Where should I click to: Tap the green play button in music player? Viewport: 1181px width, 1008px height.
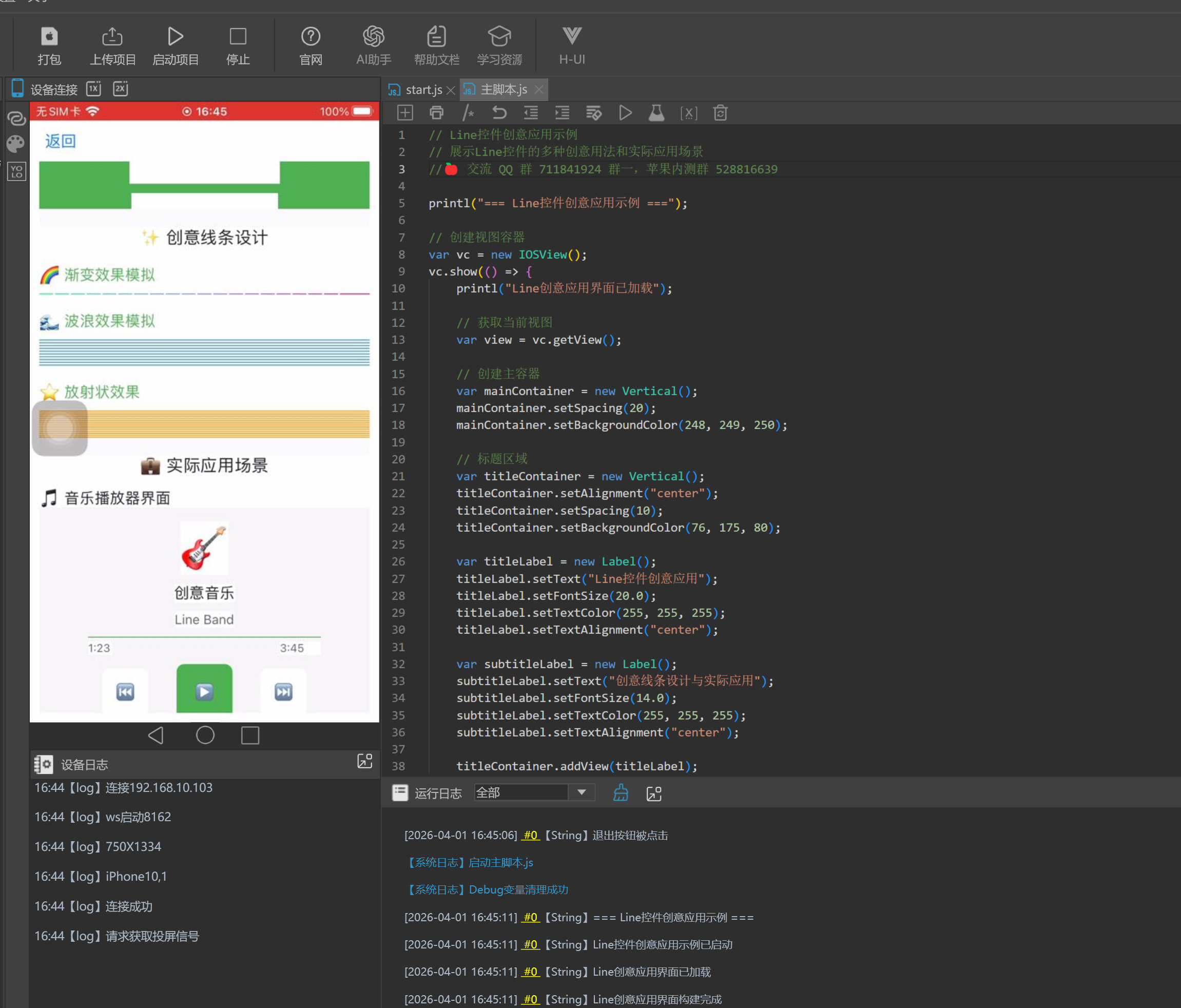pos(204,689)
